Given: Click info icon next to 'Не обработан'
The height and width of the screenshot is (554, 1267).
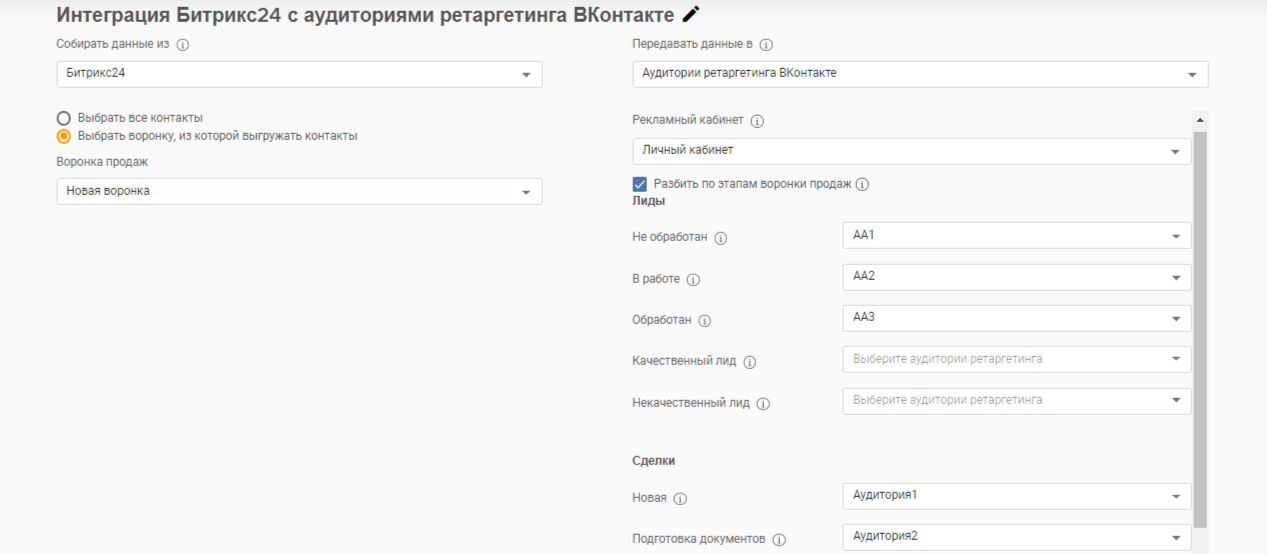Looking at the screenshot, I should click(721, 238).
